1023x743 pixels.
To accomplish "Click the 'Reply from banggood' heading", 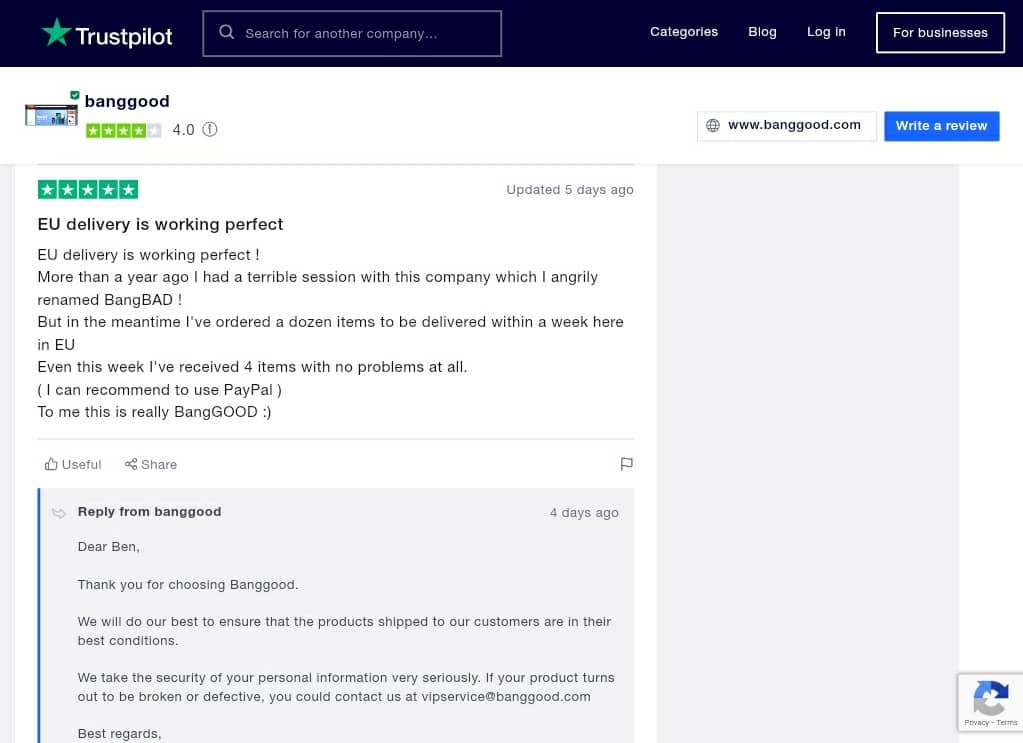I will 149,511.
